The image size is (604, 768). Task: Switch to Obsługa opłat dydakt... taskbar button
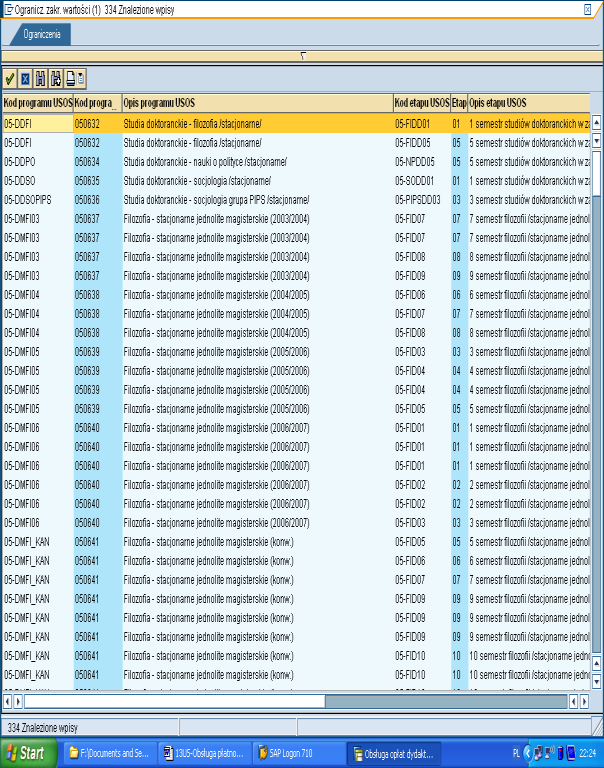click(x=394, y=753)
